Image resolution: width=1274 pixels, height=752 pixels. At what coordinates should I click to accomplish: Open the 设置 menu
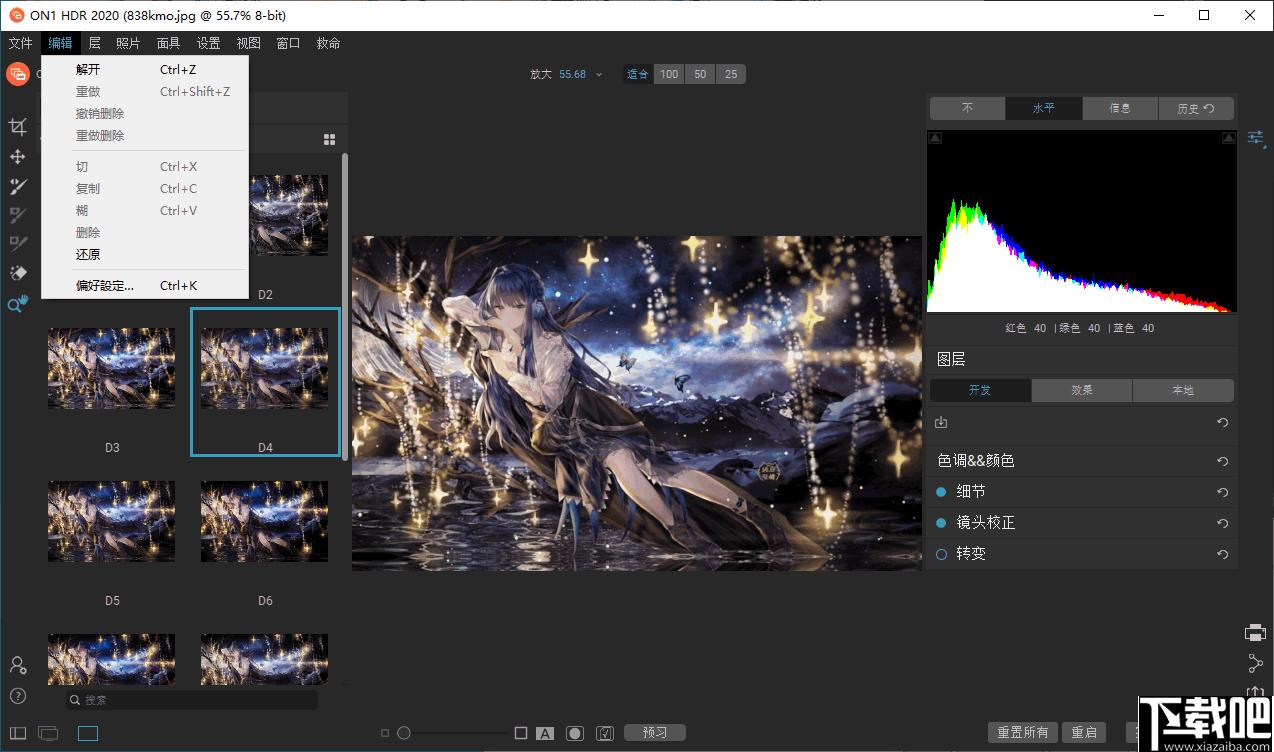(x=208, y=43)
